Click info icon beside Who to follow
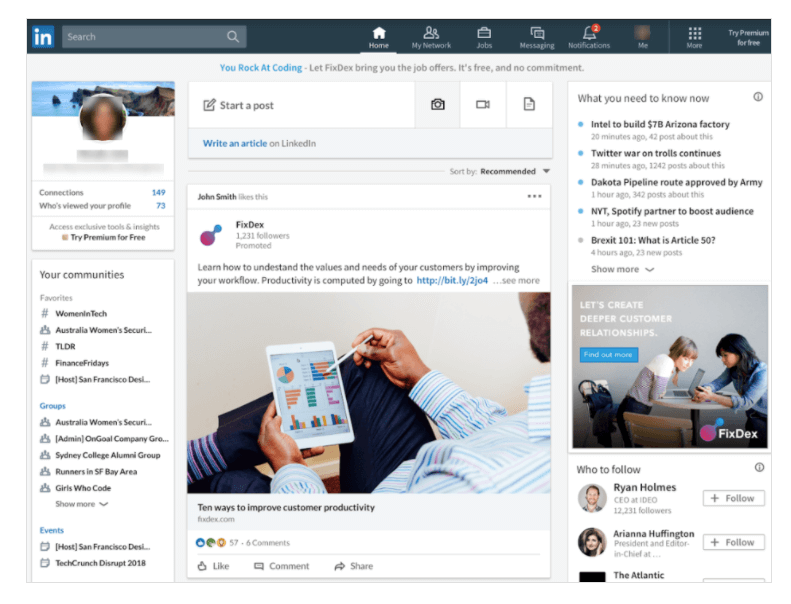Screen dimensions: 791x604 tap(759, 467)
